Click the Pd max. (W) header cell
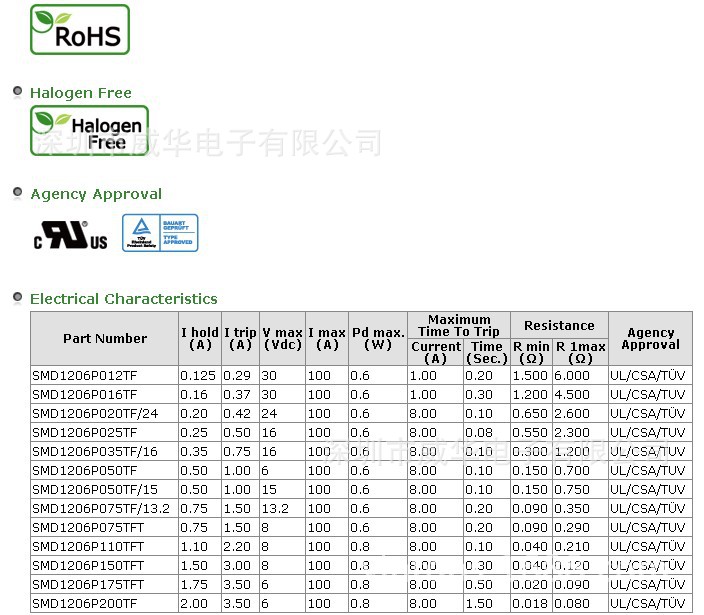704x615 pixels. [378, 339]
